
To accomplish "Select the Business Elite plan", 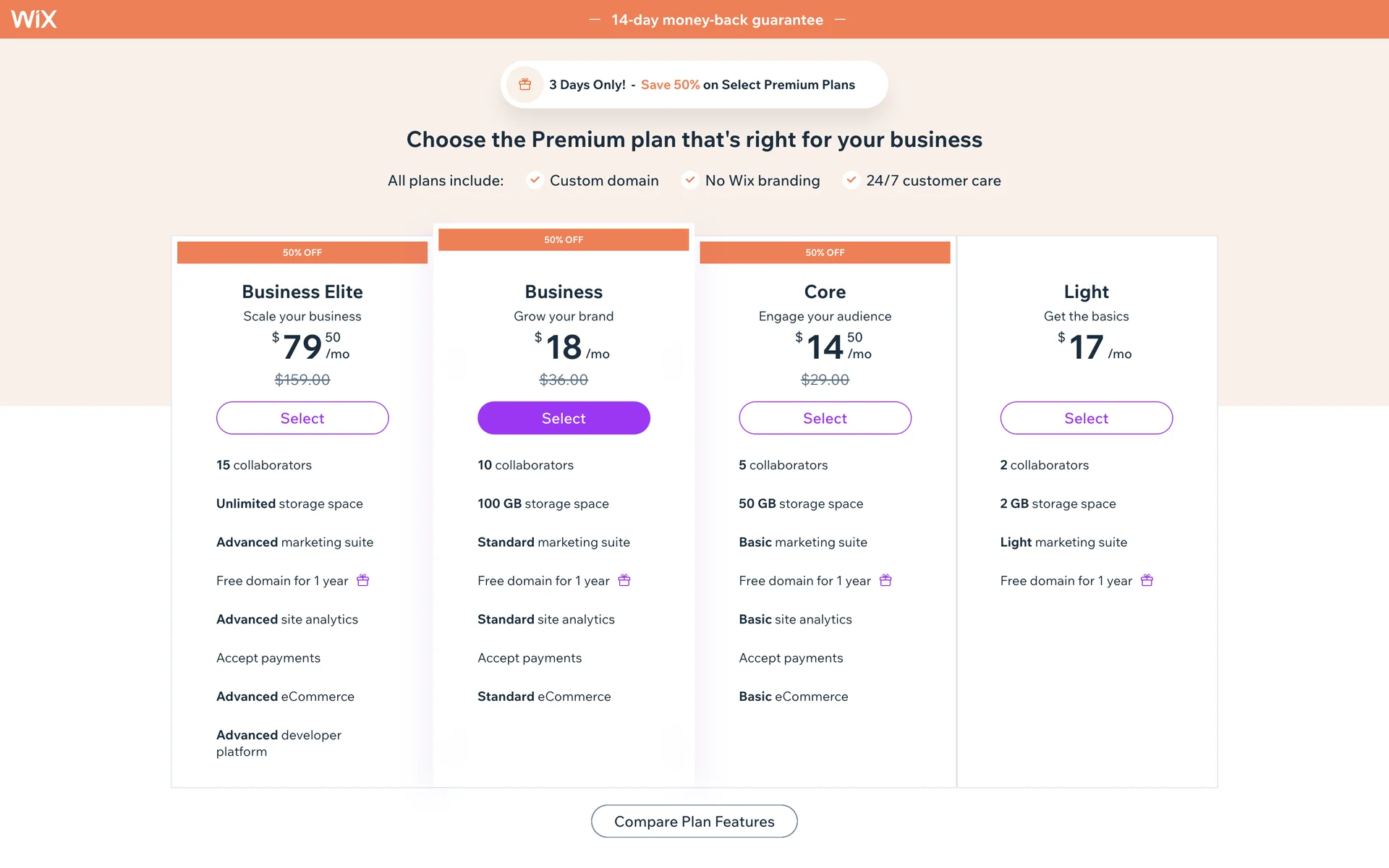I will (302, 418).
